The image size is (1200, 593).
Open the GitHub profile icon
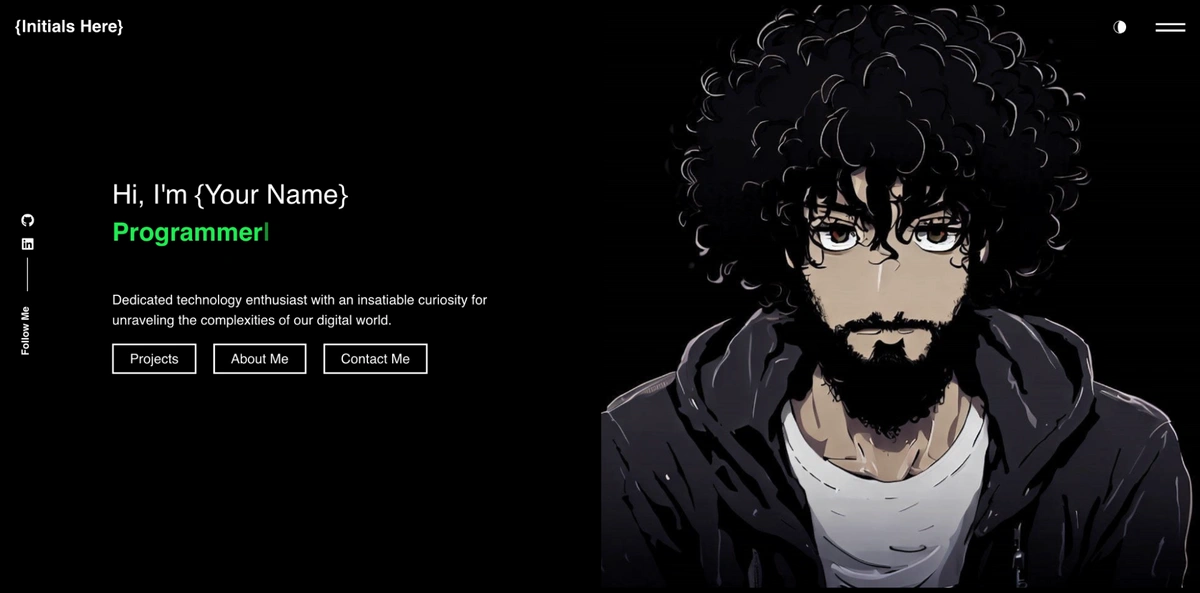coord(27,220)
